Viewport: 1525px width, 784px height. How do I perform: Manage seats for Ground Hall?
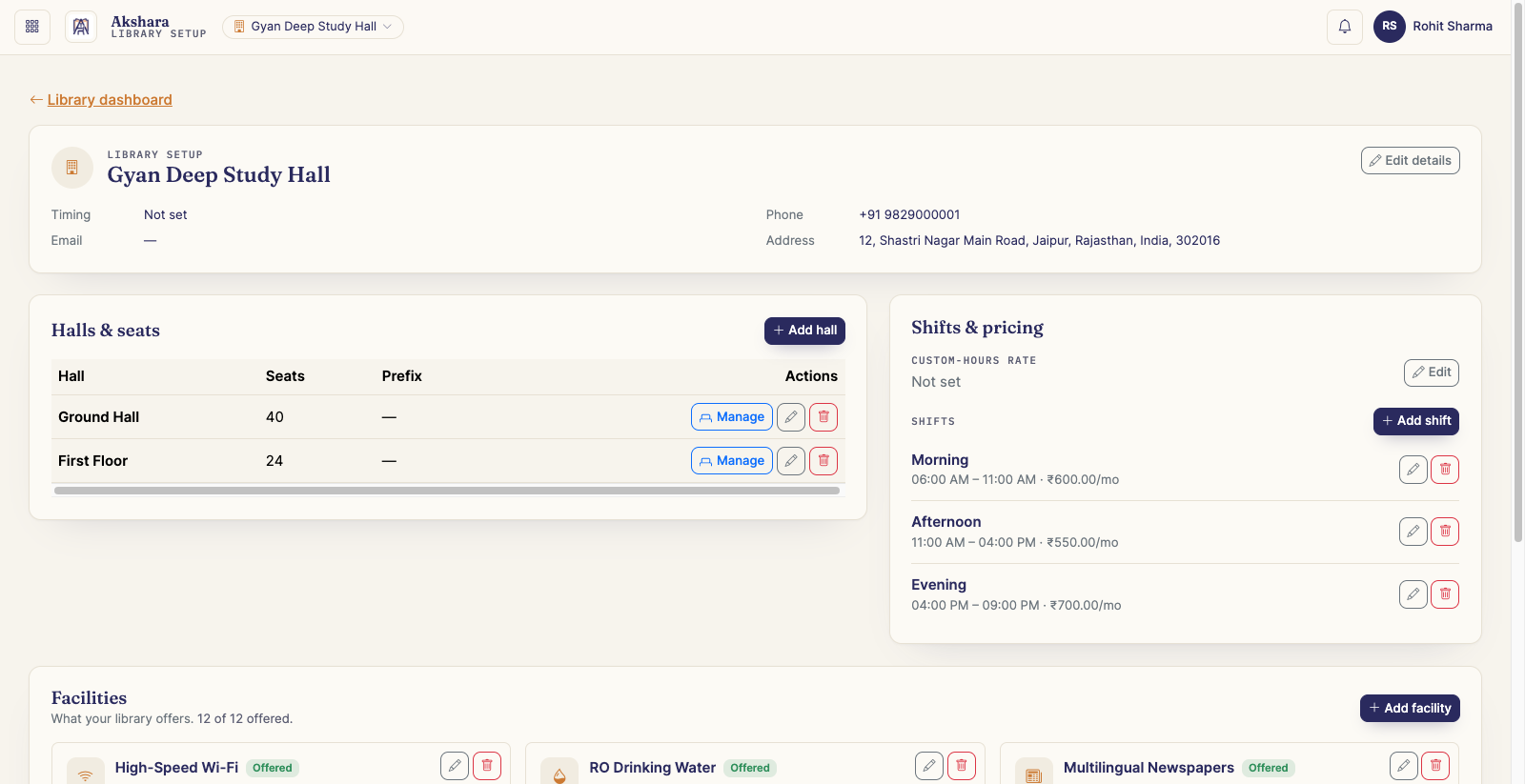[732, 417]
